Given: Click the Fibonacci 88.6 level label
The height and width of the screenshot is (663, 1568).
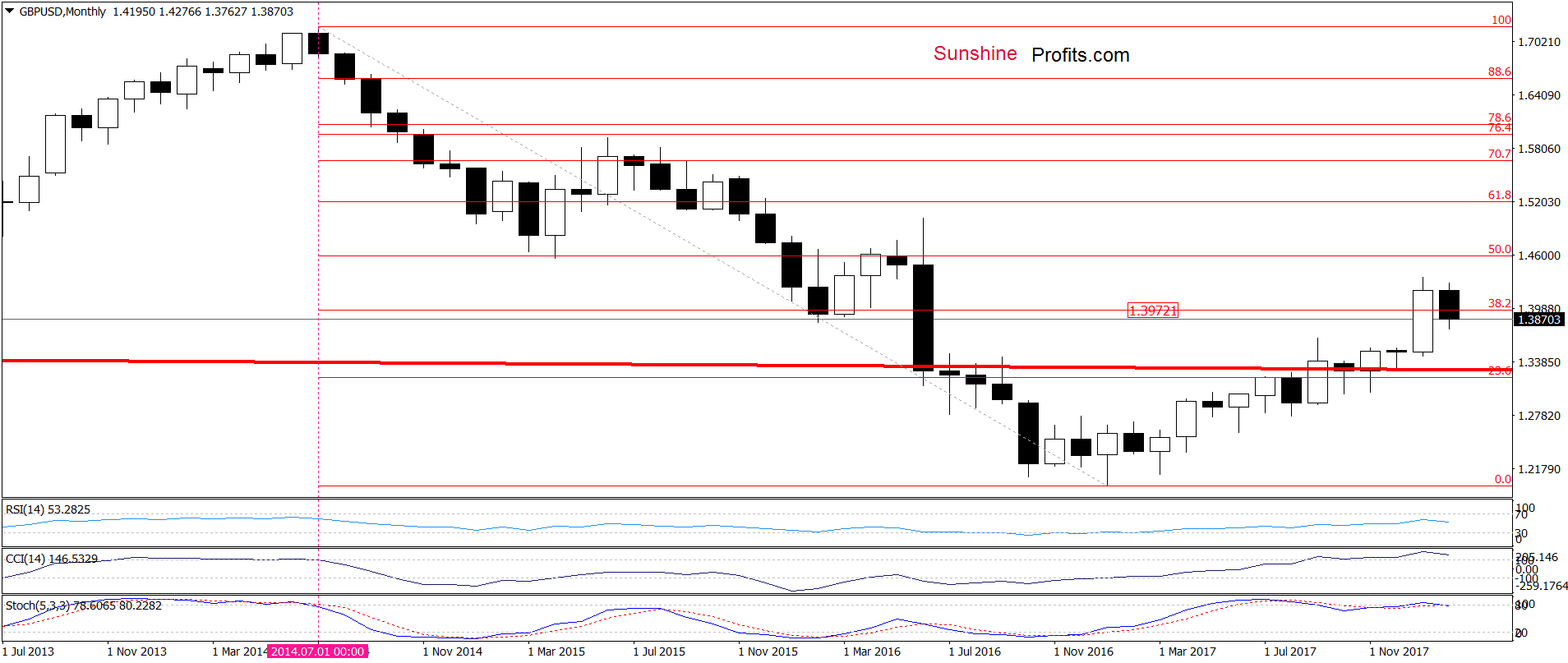Looking at the screenshot, I should coord(1499,71).
